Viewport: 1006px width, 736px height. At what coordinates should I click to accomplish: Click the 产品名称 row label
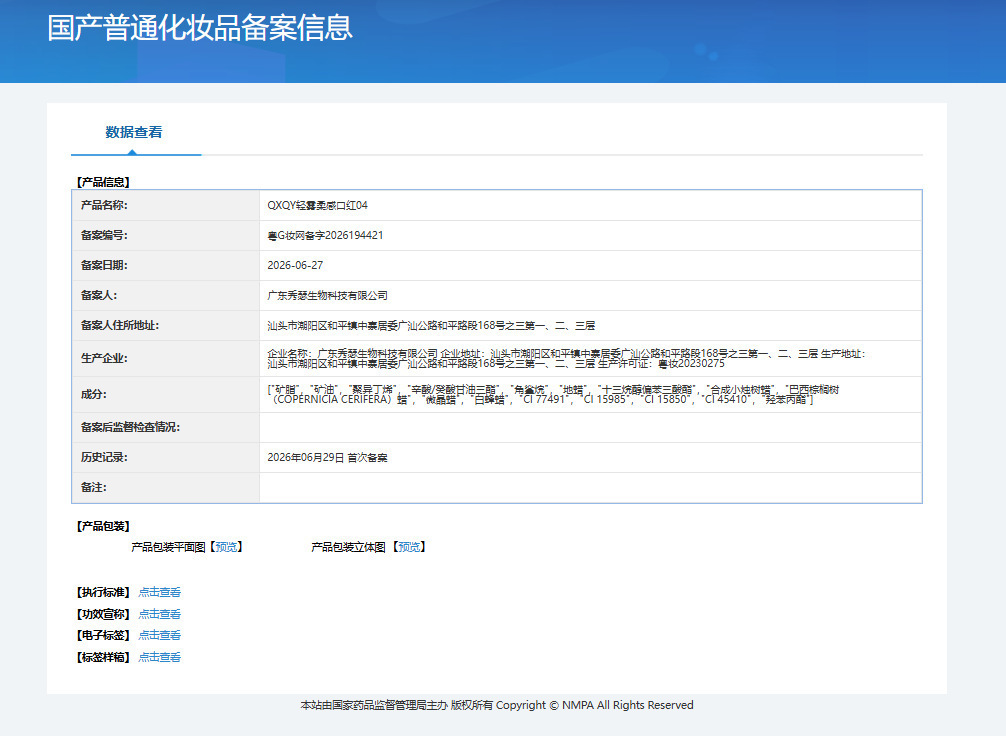pyautogui.click(x=104, y=205)
